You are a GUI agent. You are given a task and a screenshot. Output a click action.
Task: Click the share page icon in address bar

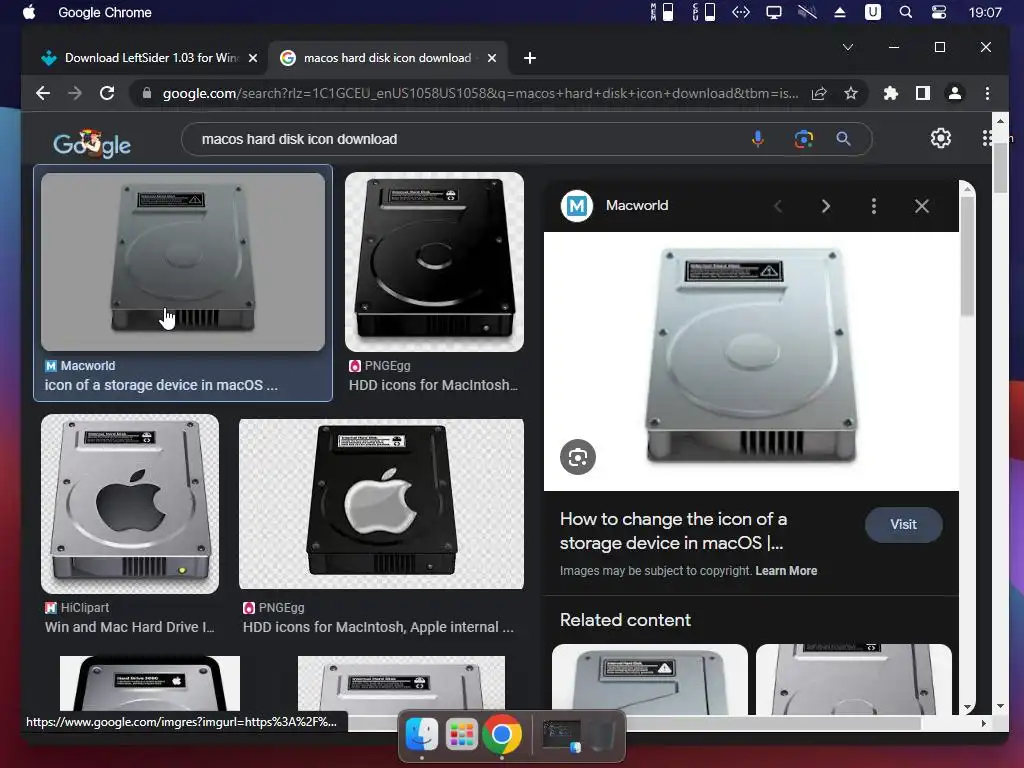(819, 93)
